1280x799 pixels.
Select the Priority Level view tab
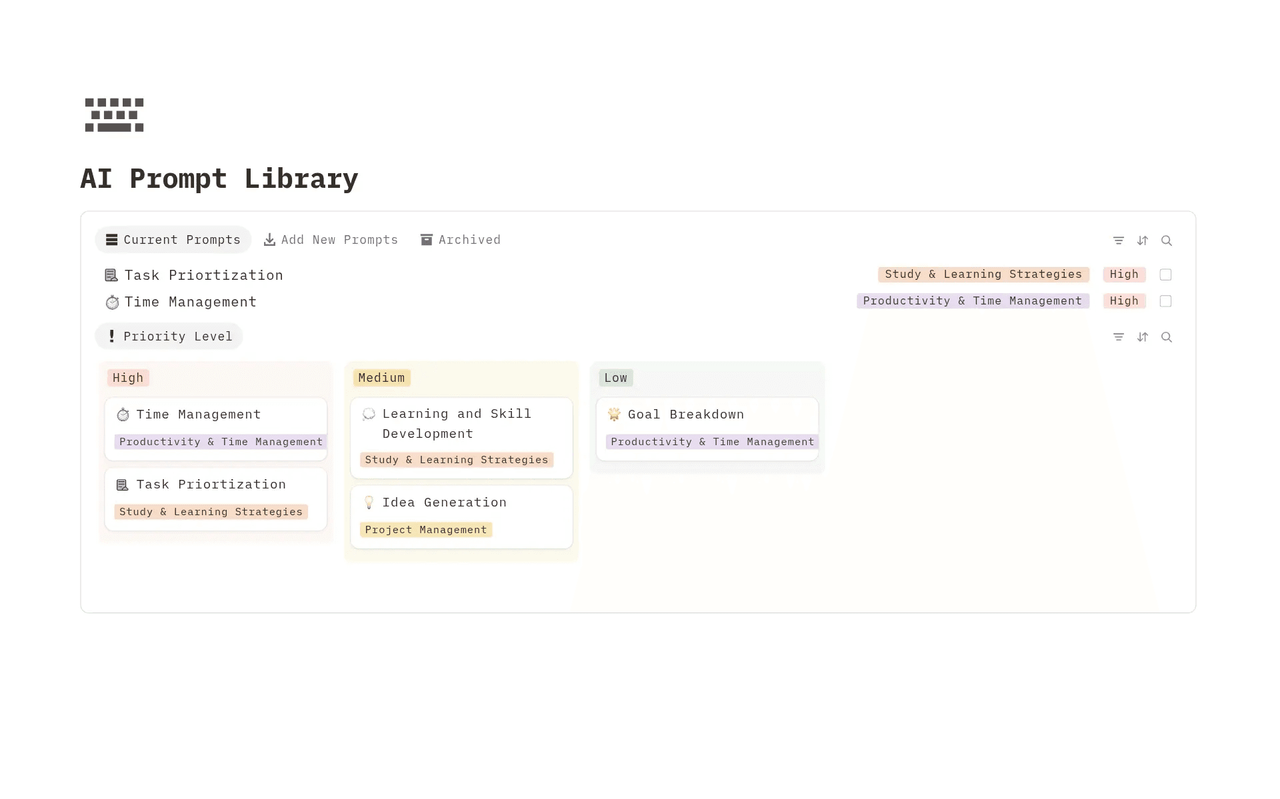coord(169,337)
